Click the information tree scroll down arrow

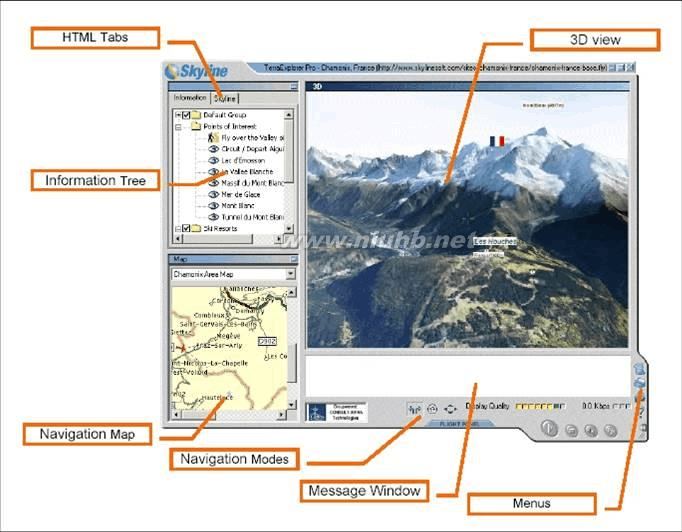click(x=289, y=228)
